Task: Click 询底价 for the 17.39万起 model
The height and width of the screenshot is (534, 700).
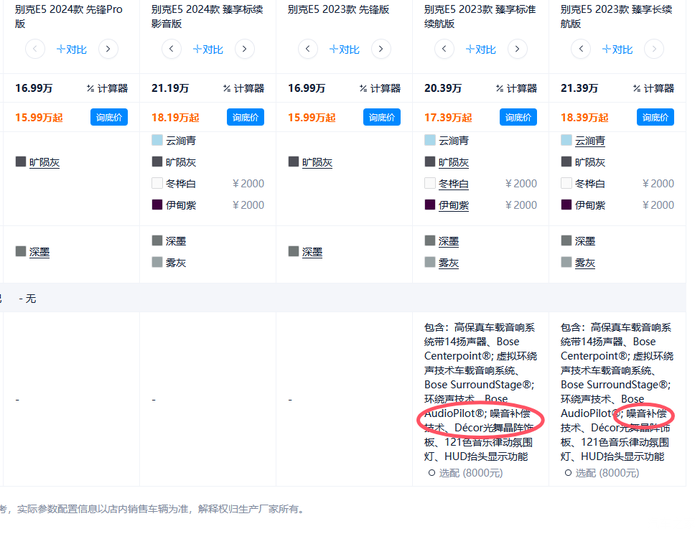Action: click(x=518, y=117)
